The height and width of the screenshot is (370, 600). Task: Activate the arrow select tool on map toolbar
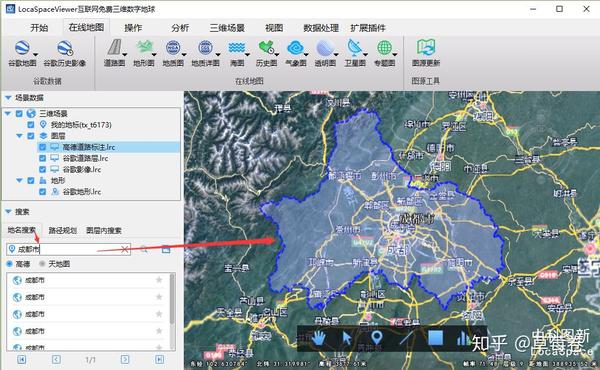coord(347,338)
